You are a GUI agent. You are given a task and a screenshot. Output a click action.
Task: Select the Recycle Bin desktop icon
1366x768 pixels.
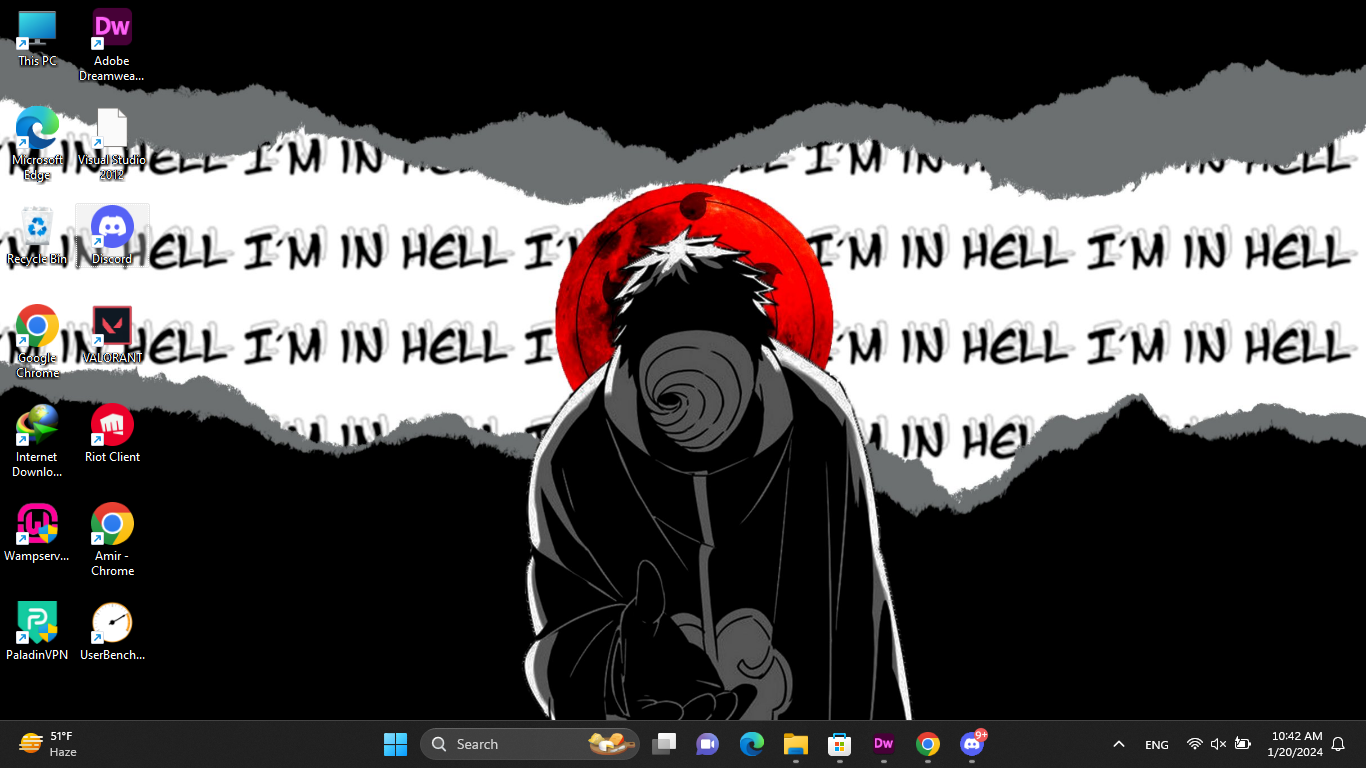[37, 236]
